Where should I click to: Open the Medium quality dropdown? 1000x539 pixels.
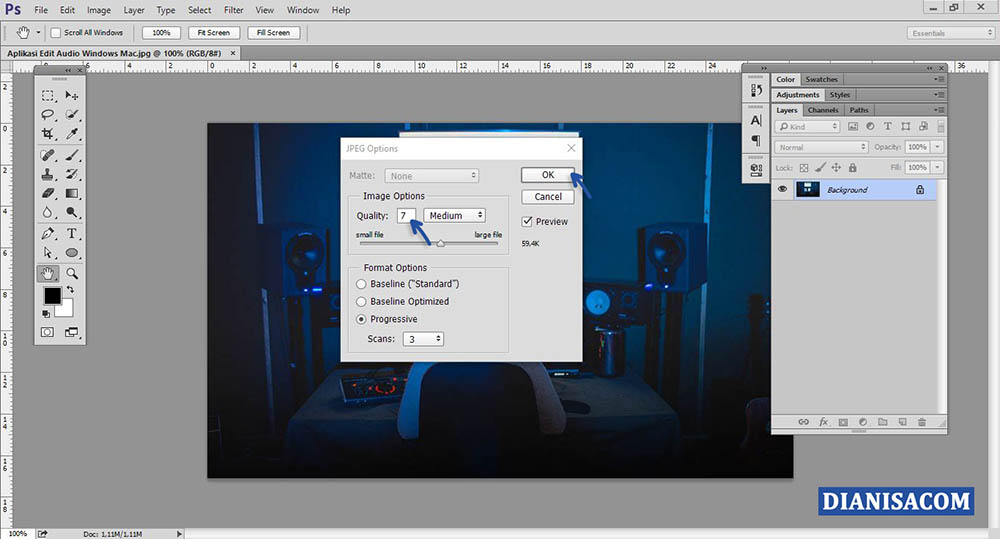(455, 216)
